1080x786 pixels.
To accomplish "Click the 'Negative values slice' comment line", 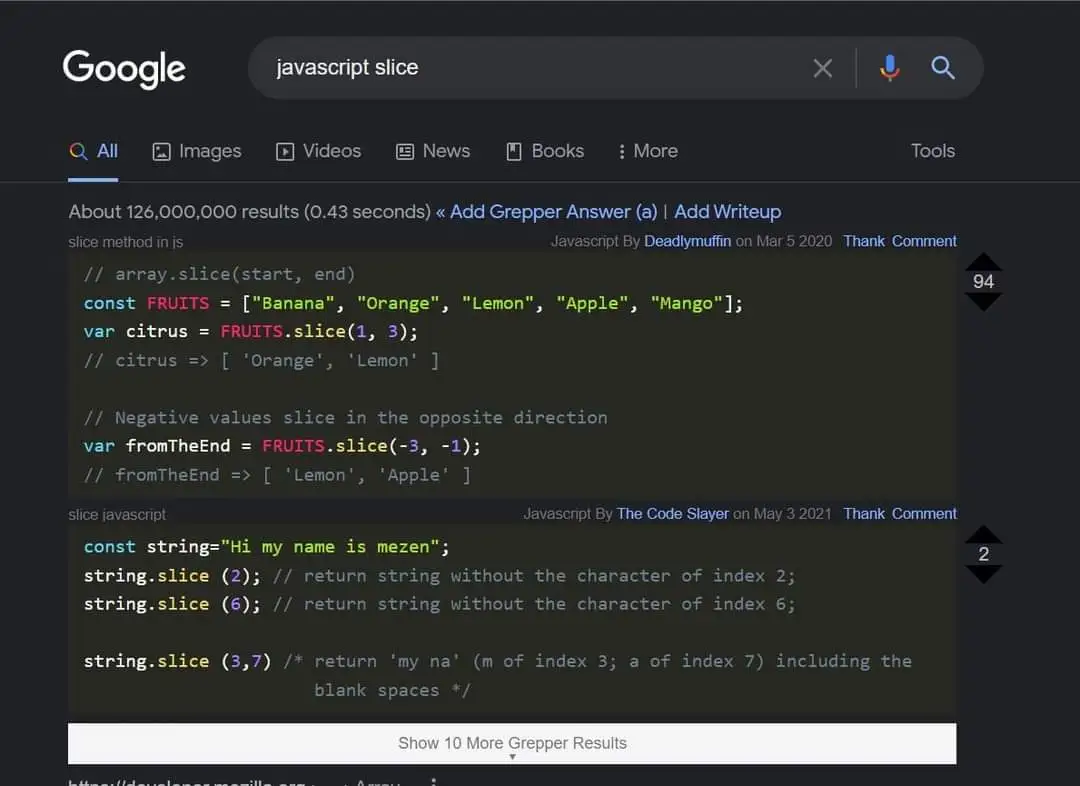I will [346, 418].
